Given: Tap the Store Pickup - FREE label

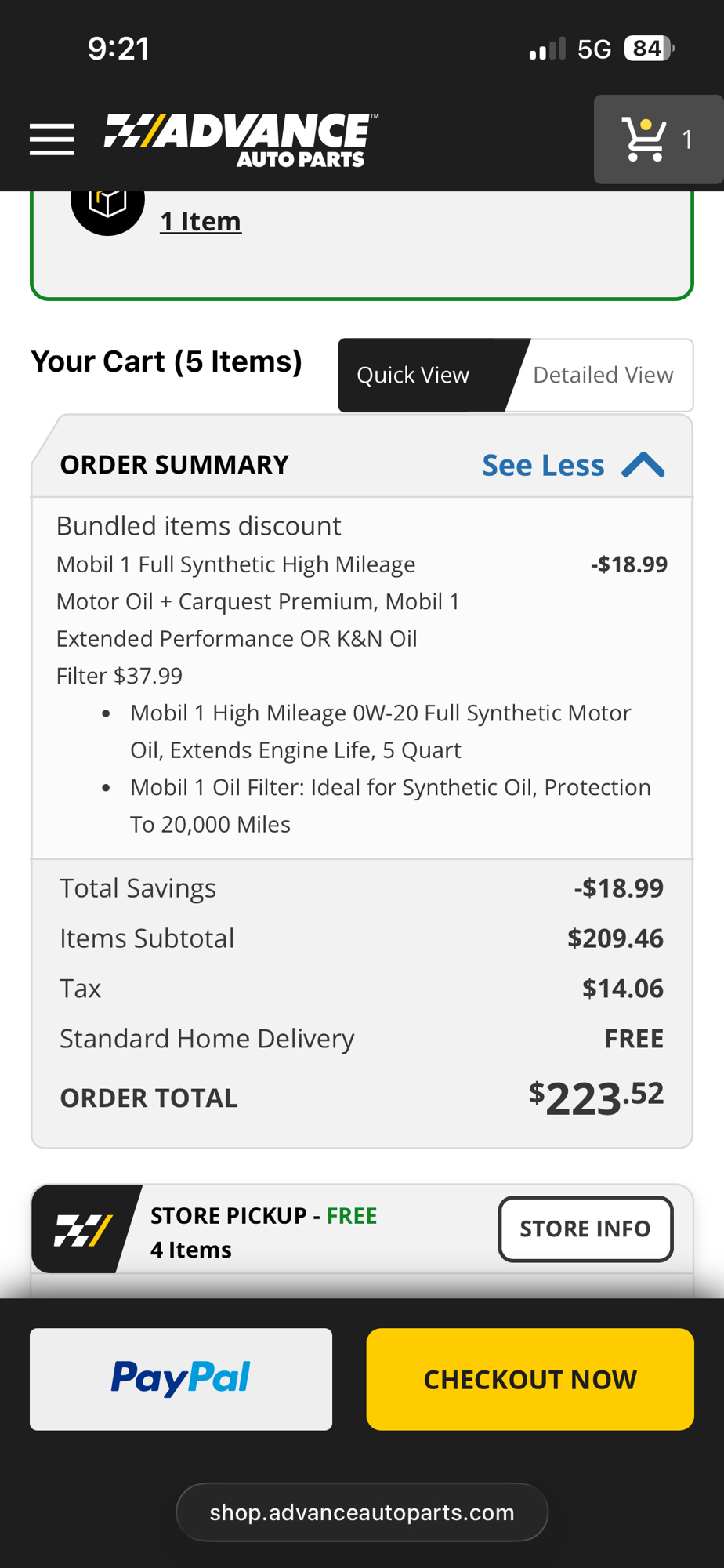Looking at the screenshot, I should pyautogui.click(x=263, y=1216).
